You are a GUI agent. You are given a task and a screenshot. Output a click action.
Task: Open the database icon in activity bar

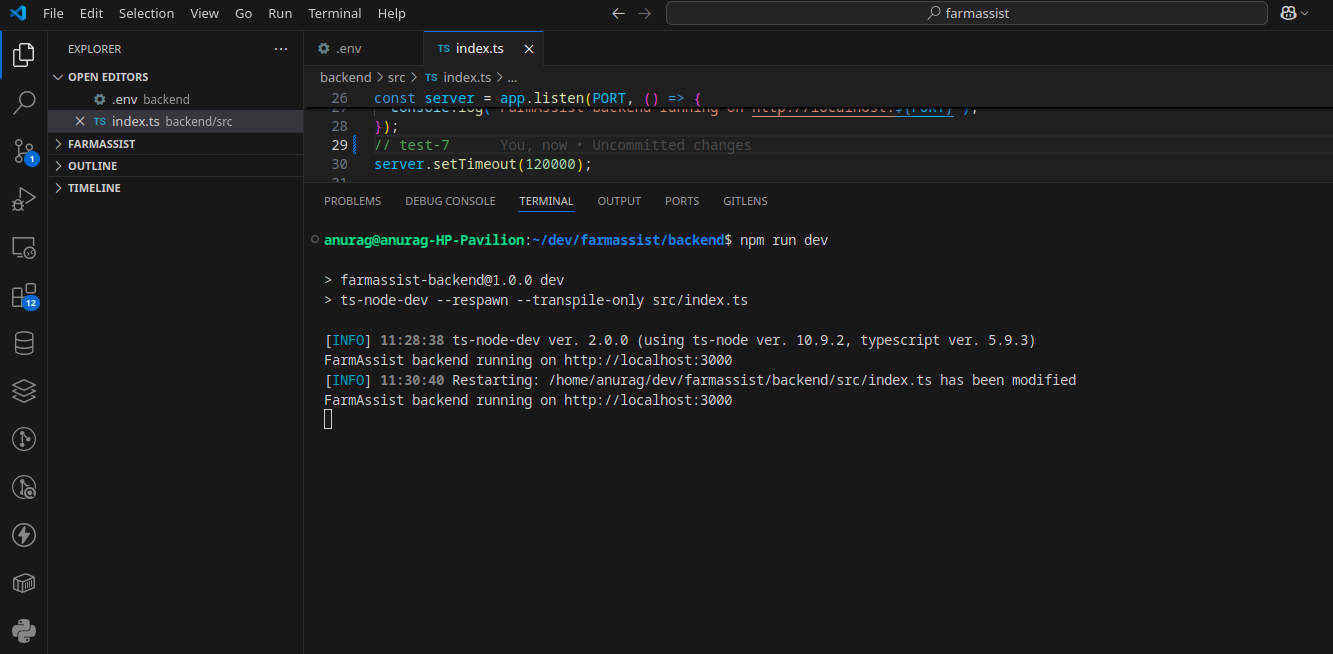tap(24, 344)
